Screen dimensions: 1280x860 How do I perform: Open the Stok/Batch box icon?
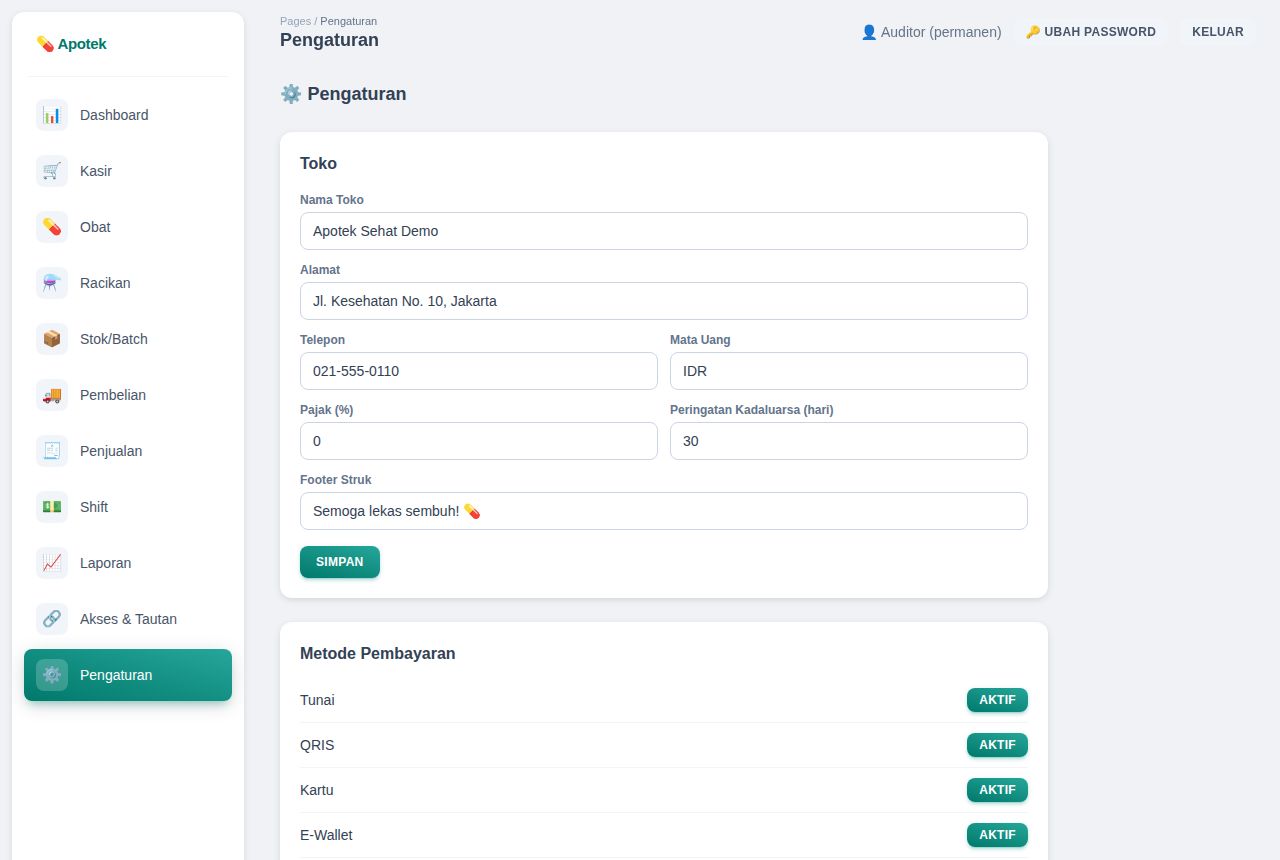click(52, 339)
